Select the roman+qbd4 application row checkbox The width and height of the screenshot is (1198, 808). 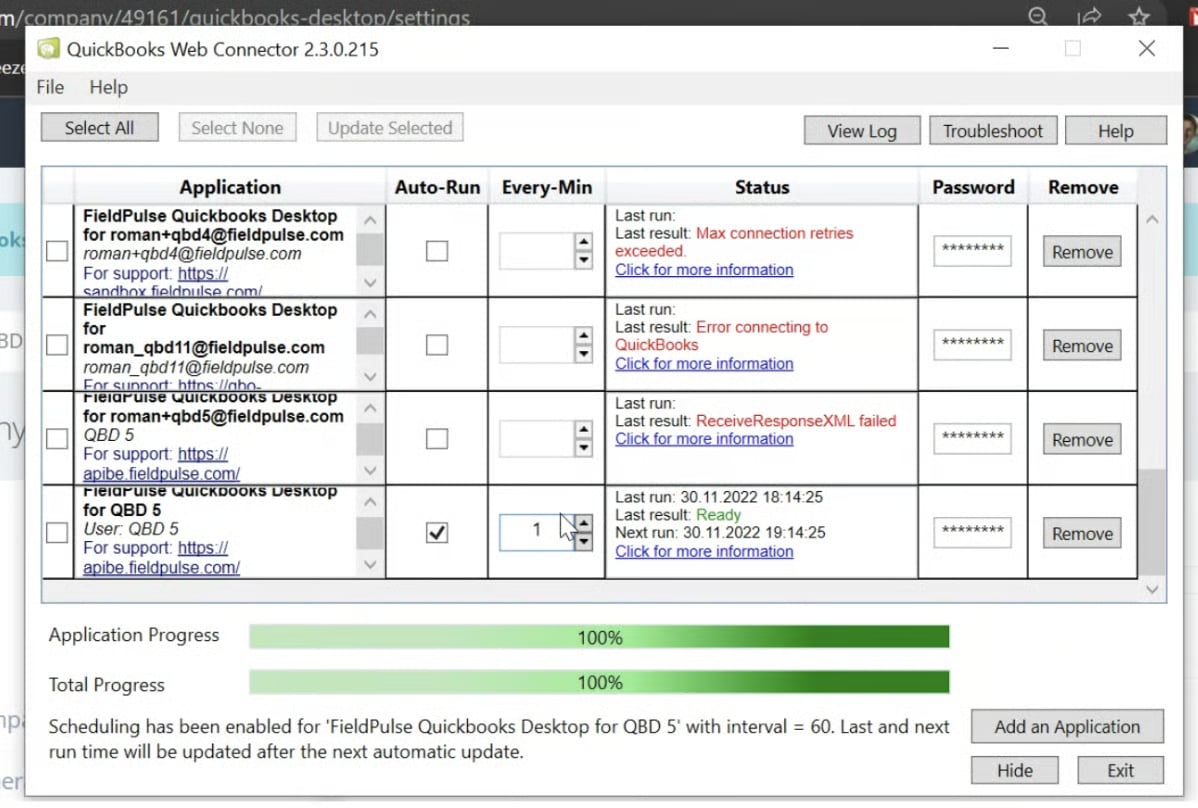coord(57,250)
